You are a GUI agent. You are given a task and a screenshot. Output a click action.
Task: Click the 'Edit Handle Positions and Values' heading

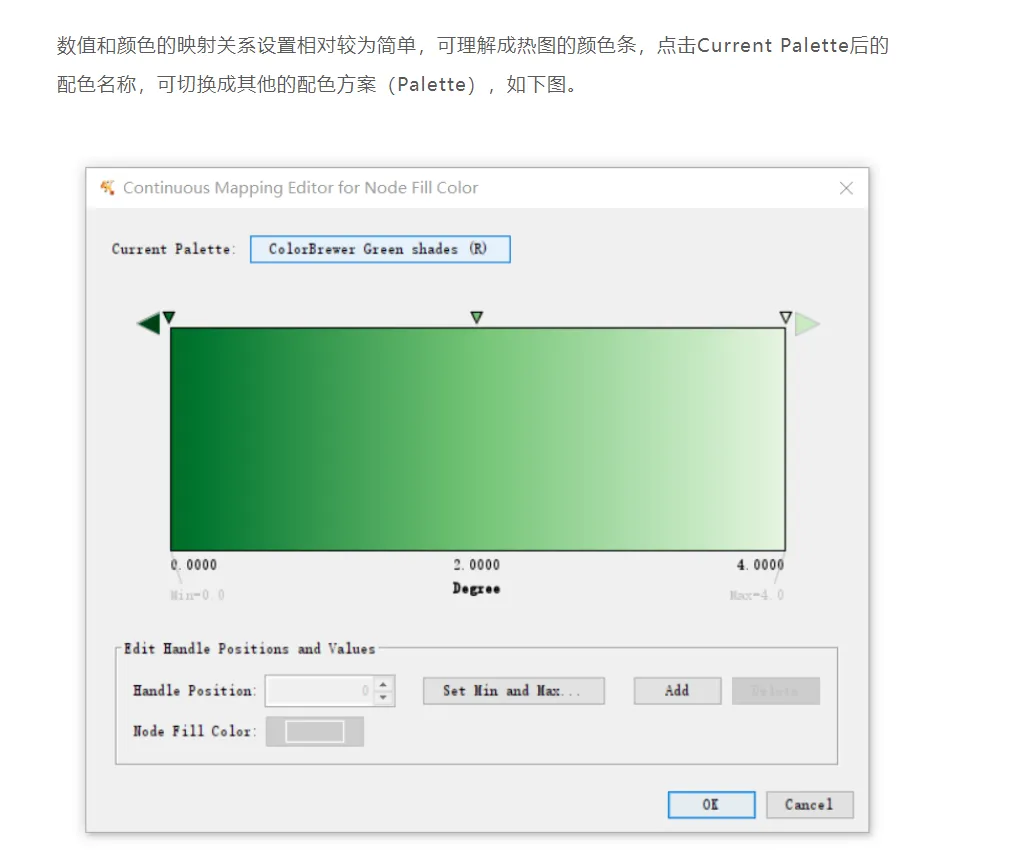[249, 649]
